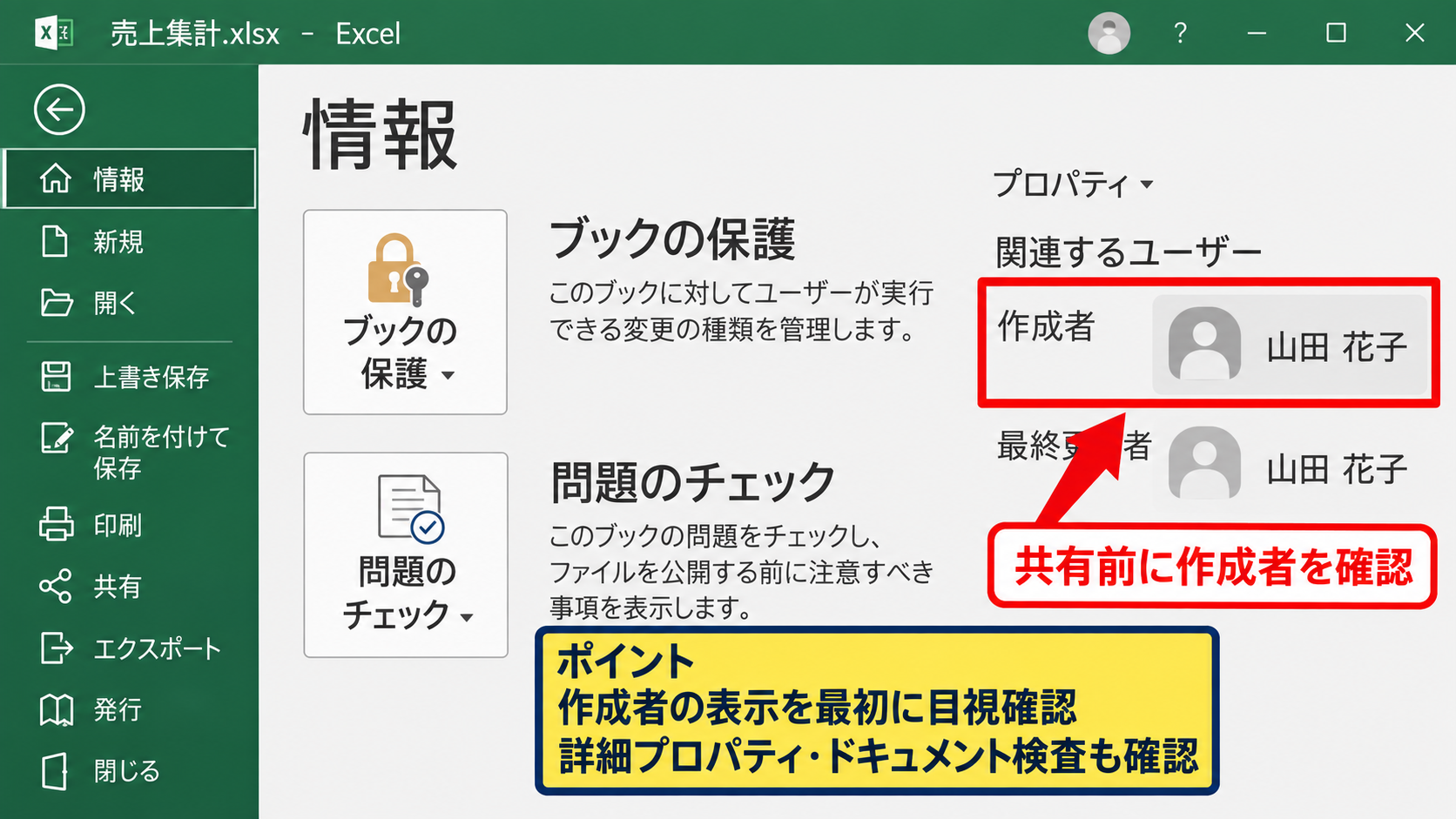
Task: Click the 作成者 avatar for 山田 花子
Action: click(1204, 345)
